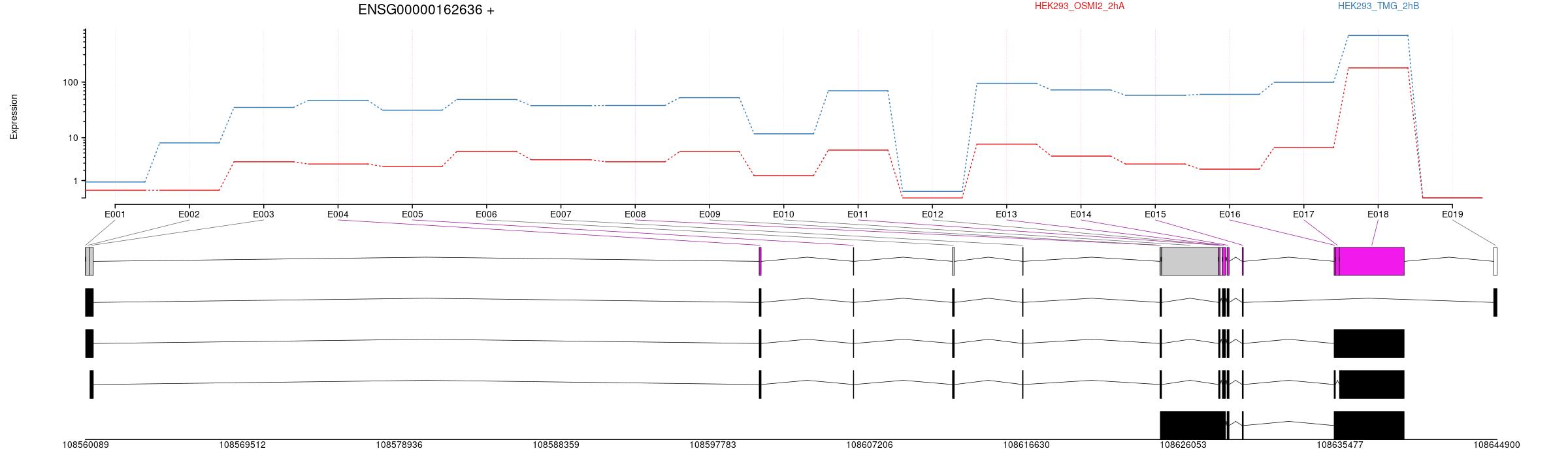This screenshot has width=1568, height=457.
Task: Click genomic coordinate 108616630
Action: tap(1026, 445)
